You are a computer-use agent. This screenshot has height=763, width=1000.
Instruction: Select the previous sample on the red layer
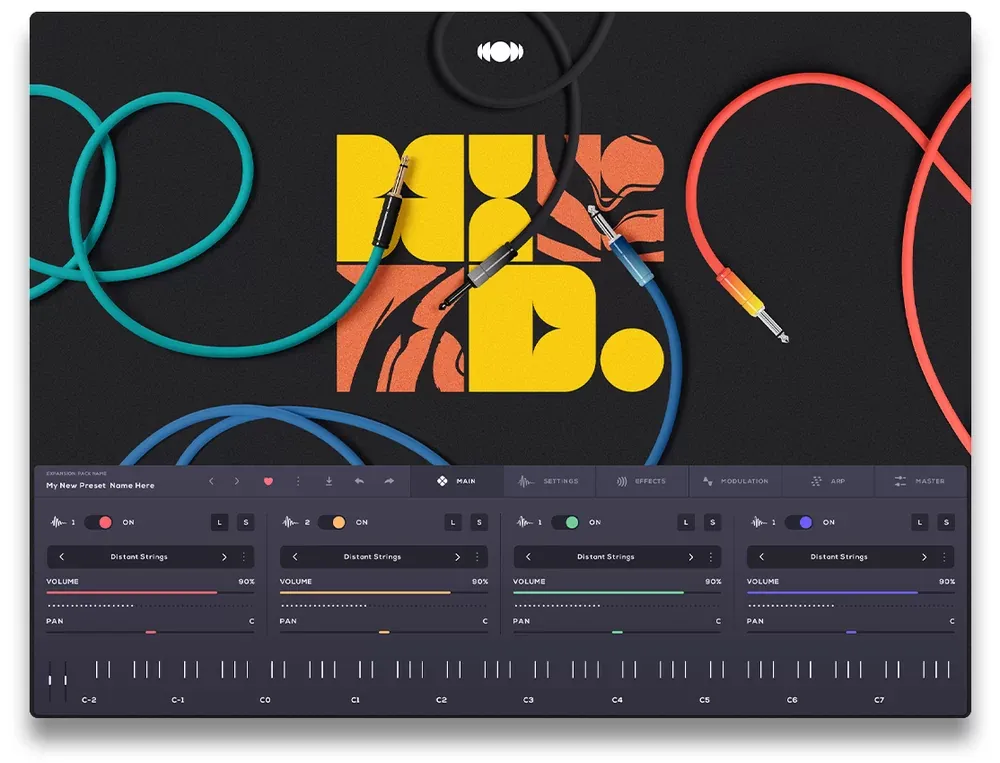62,557
